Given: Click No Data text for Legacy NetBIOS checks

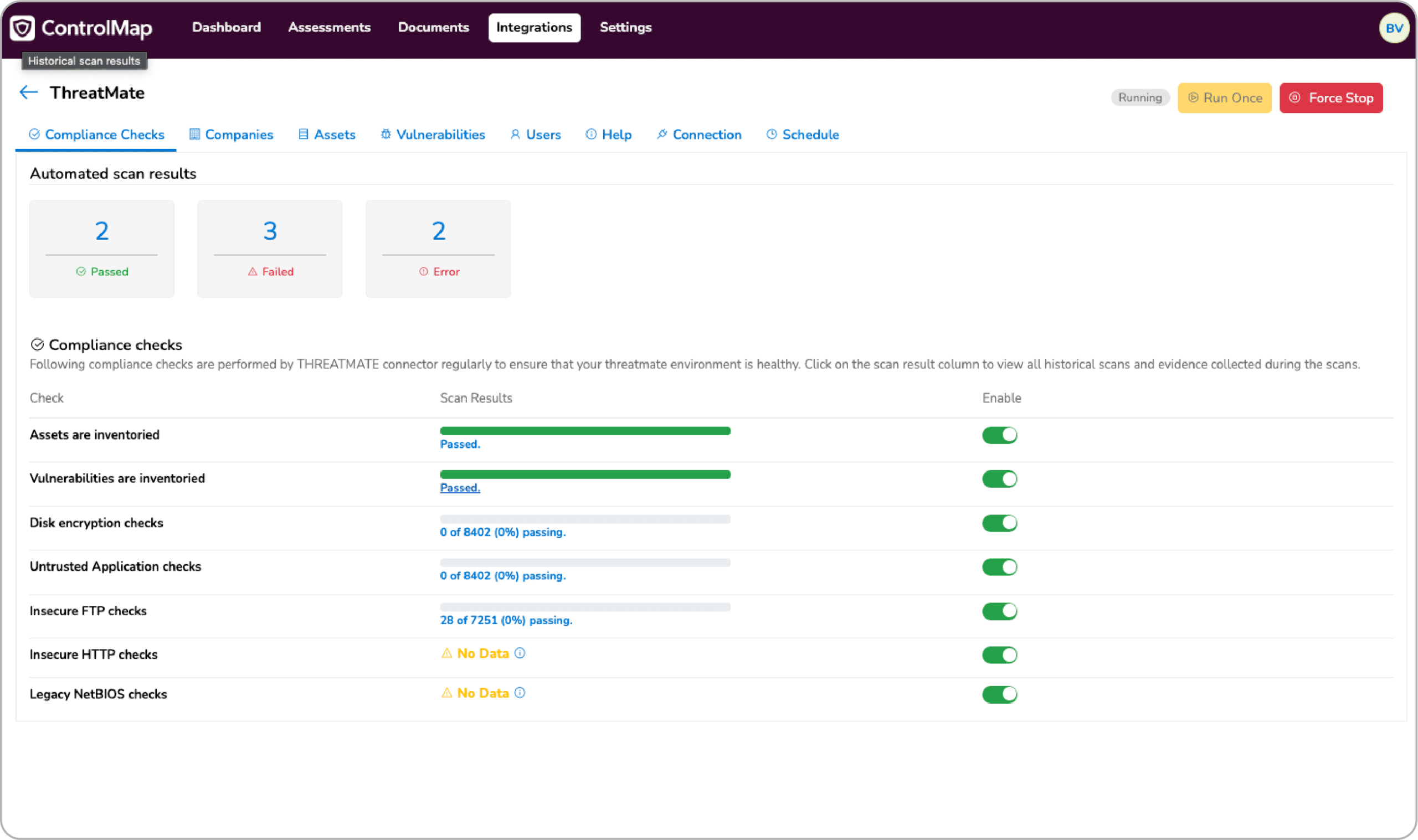Looking at the screenshot, I should click(483, 693).
